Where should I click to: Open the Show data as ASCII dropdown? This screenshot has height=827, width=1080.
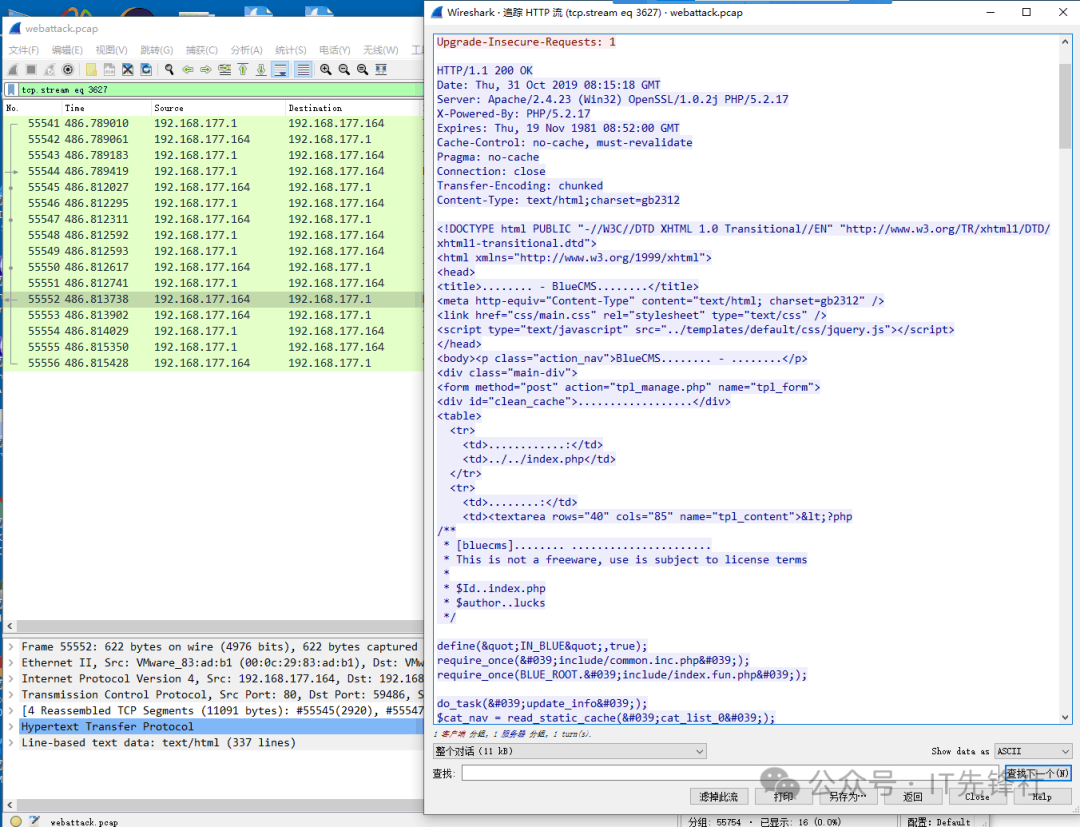(1032, 751)
